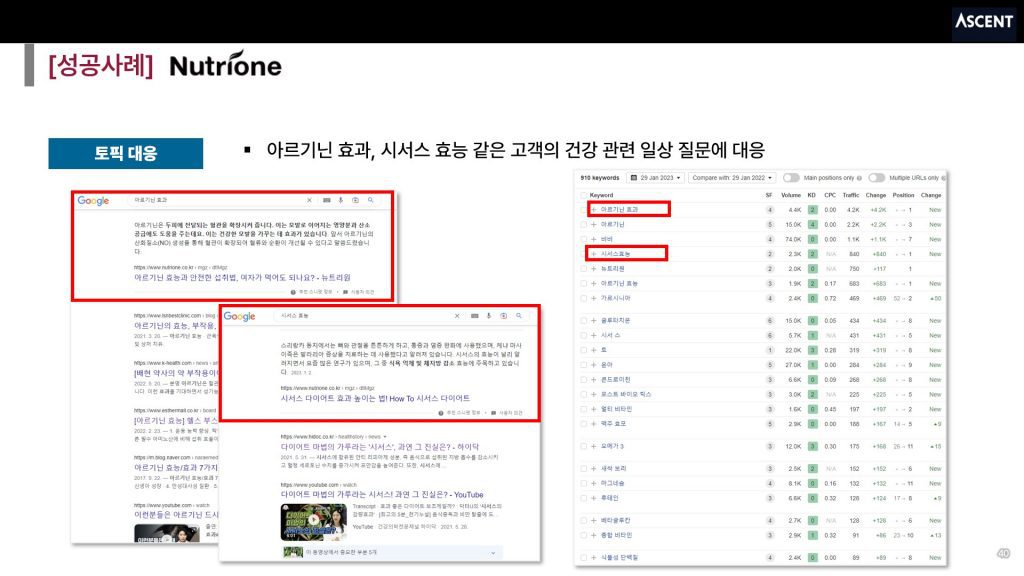The height and width of the screenshot is (576, 1024).
Task: Click magnifier in 시서스 효능 search bar
Action: pyautogui.click(x=519, y=316)
